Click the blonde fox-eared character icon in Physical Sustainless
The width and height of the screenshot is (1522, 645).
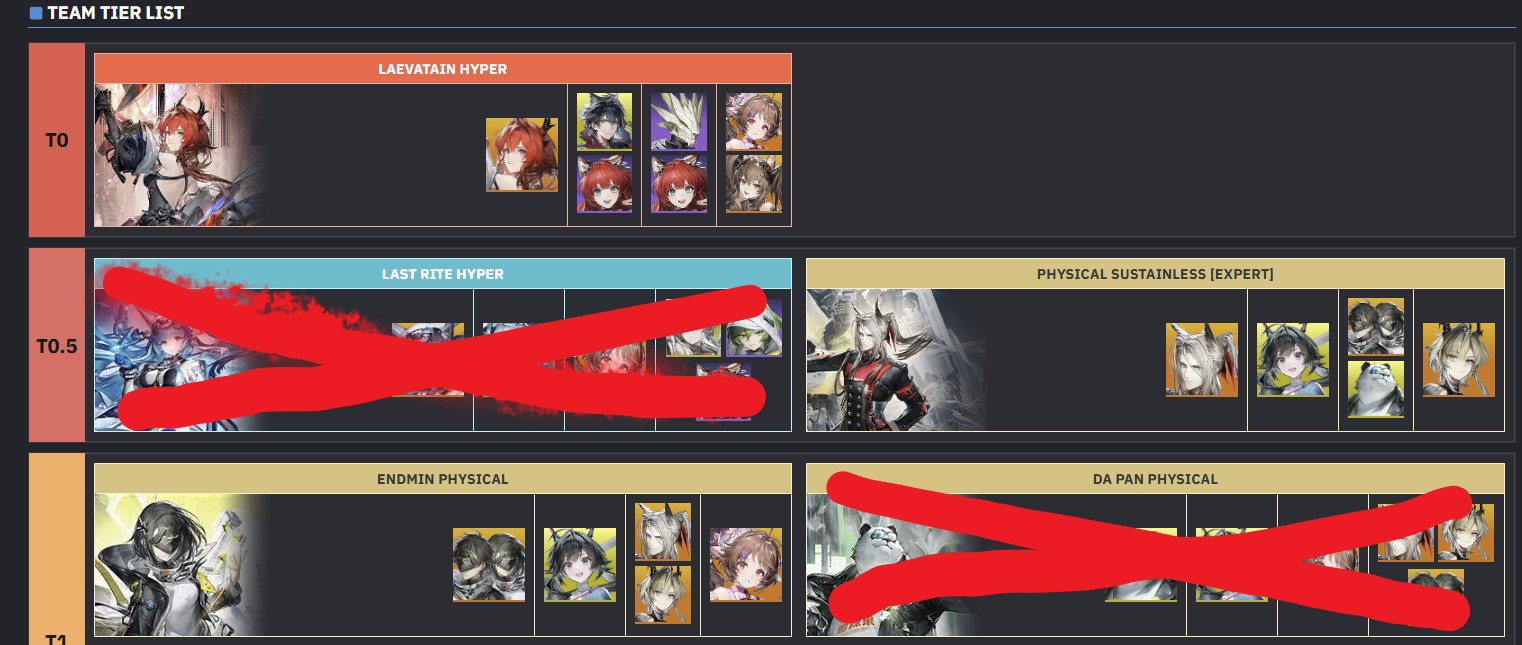[x=1202, y=359]
